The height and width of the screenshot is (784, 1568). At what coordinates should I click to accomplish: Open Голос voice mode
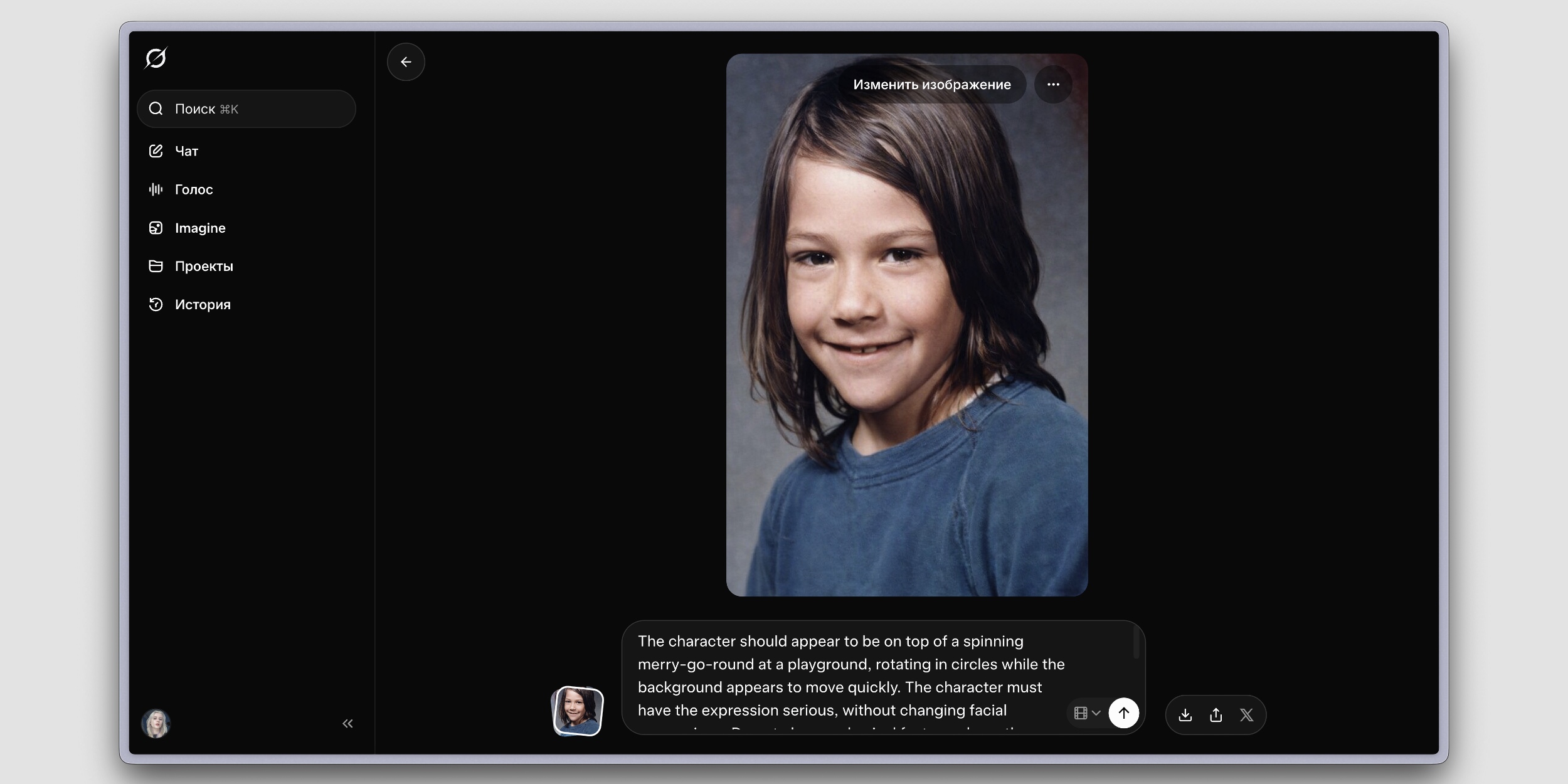click(193, 189)
